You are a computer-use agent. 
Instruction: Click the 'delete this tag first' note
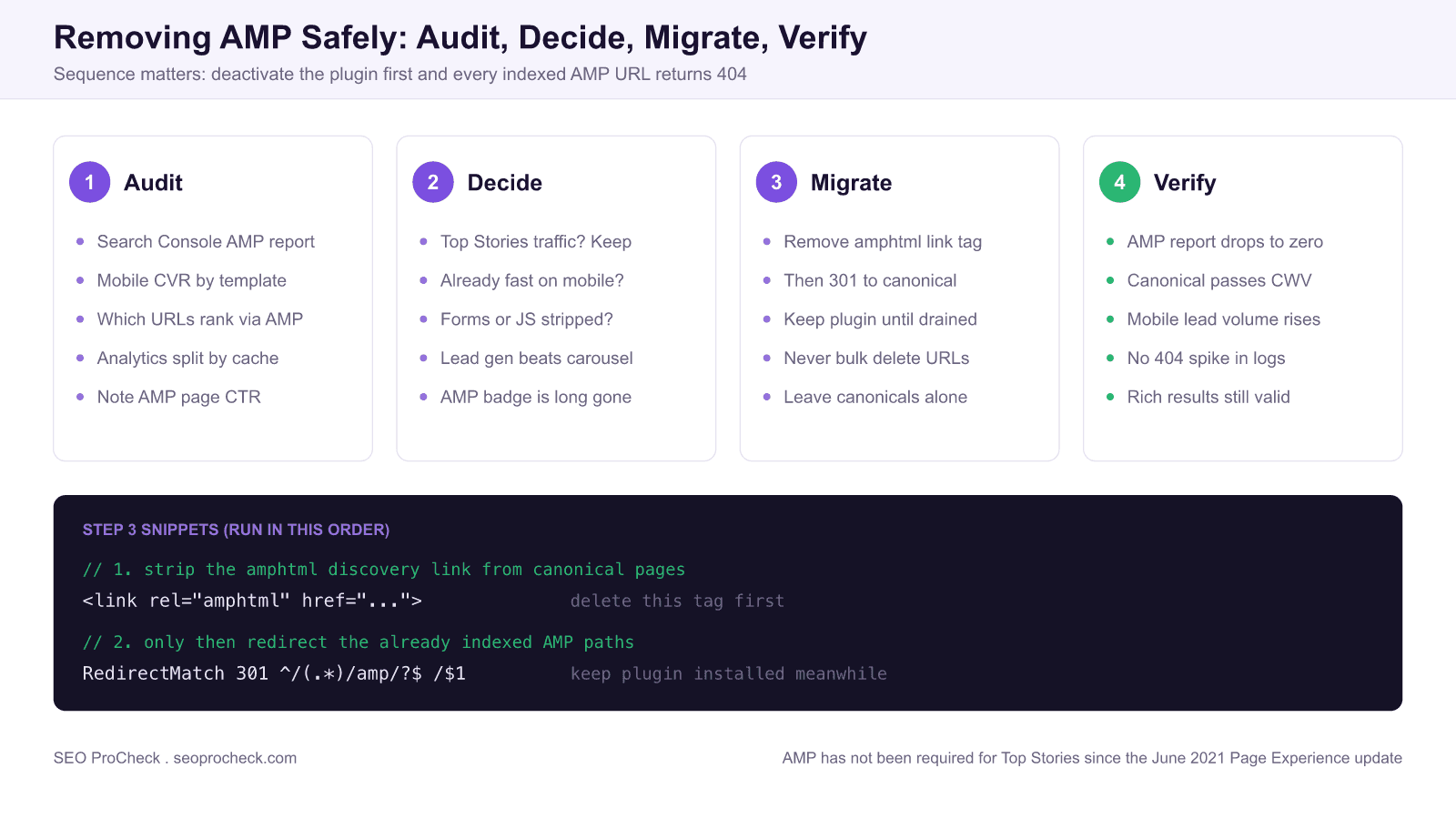click(x=677, y=601)
